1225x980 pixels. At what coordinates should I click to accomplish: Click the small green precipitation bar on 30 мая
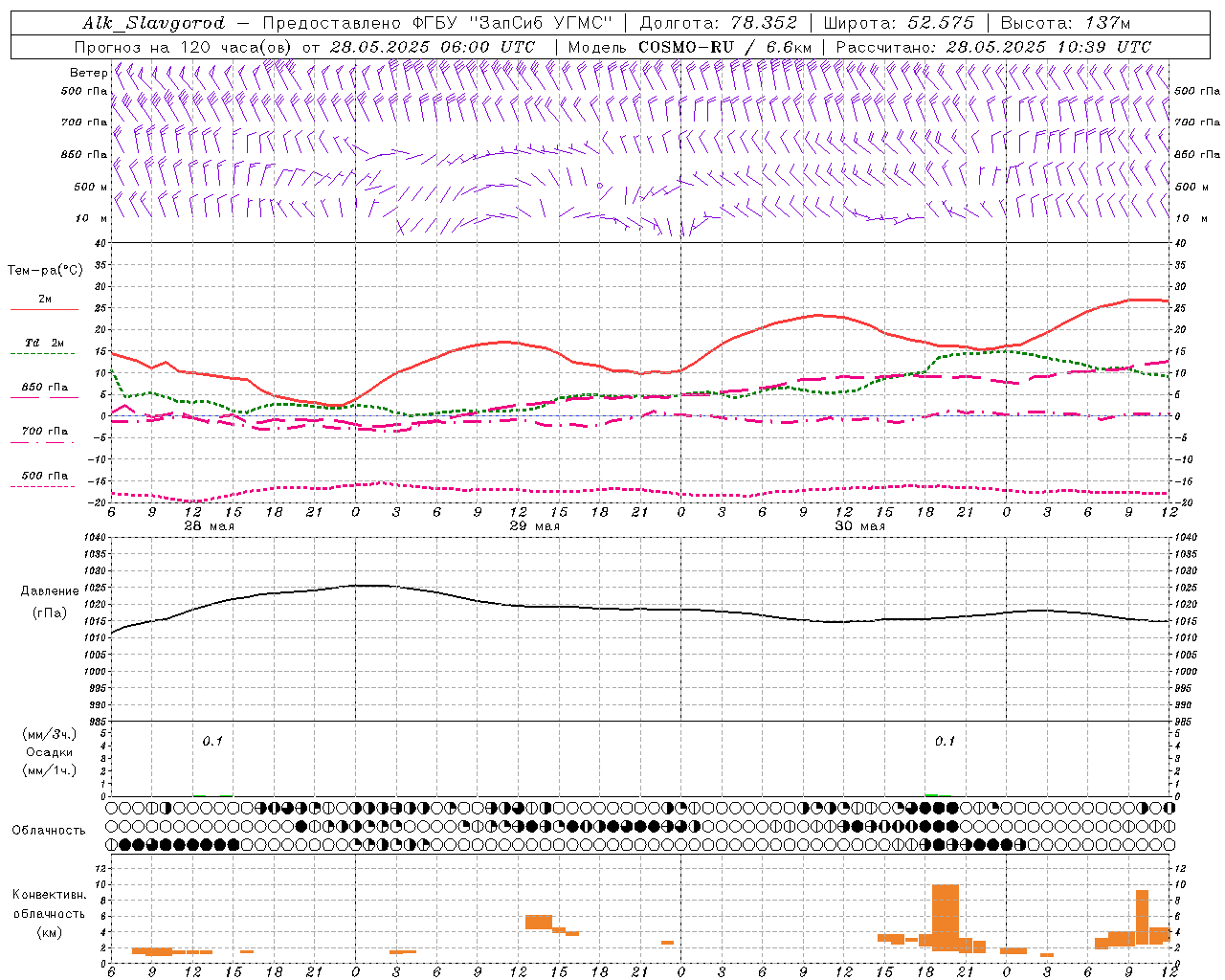click(x=932, y=794)
